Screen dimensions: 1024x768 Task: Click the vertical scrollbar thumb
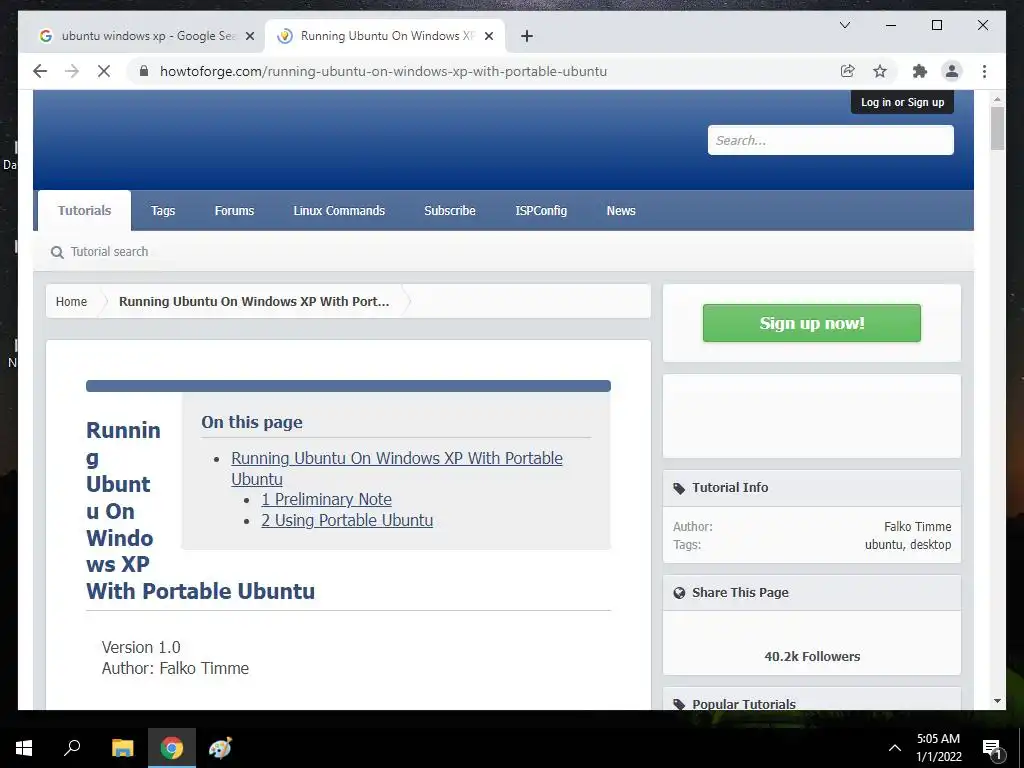[x=997, y=128]
